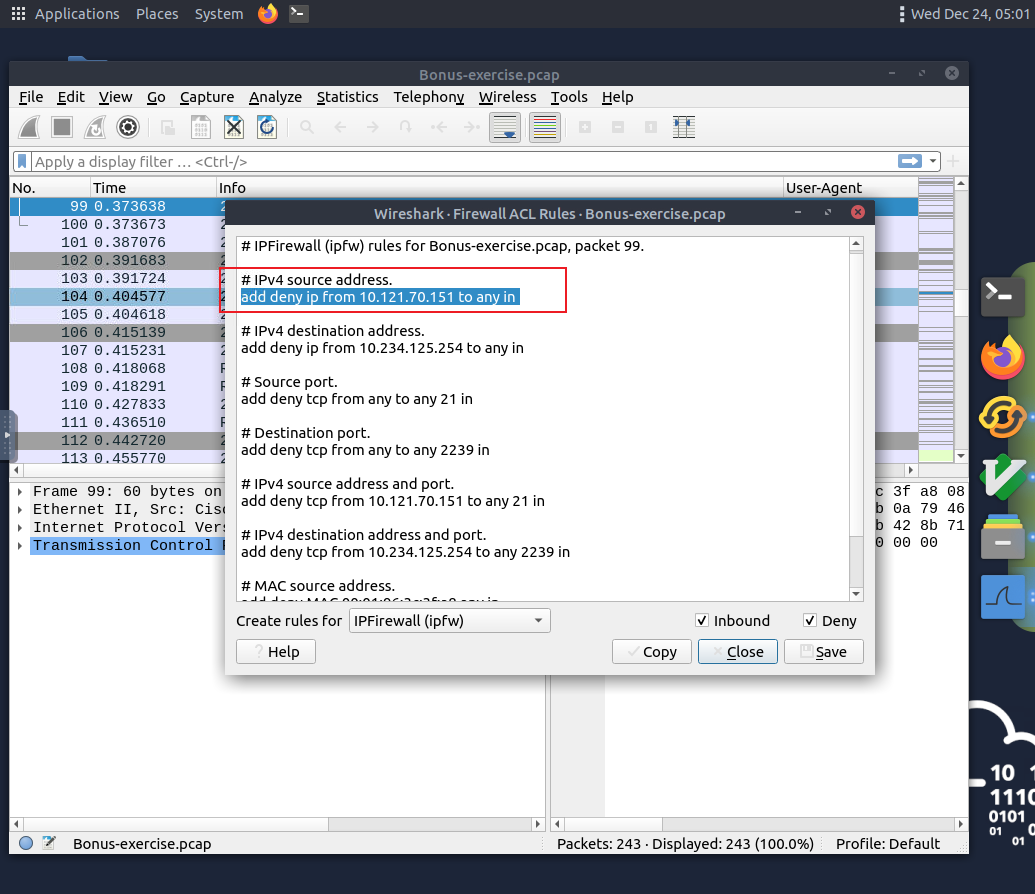
Task: Open the Analyze menu
Action: 275,97
